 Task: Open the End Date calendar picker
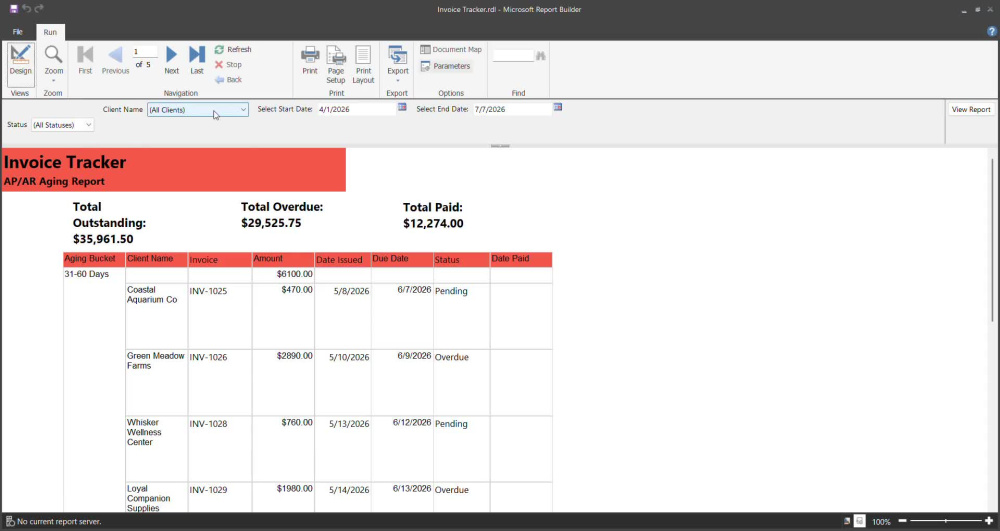558,107
